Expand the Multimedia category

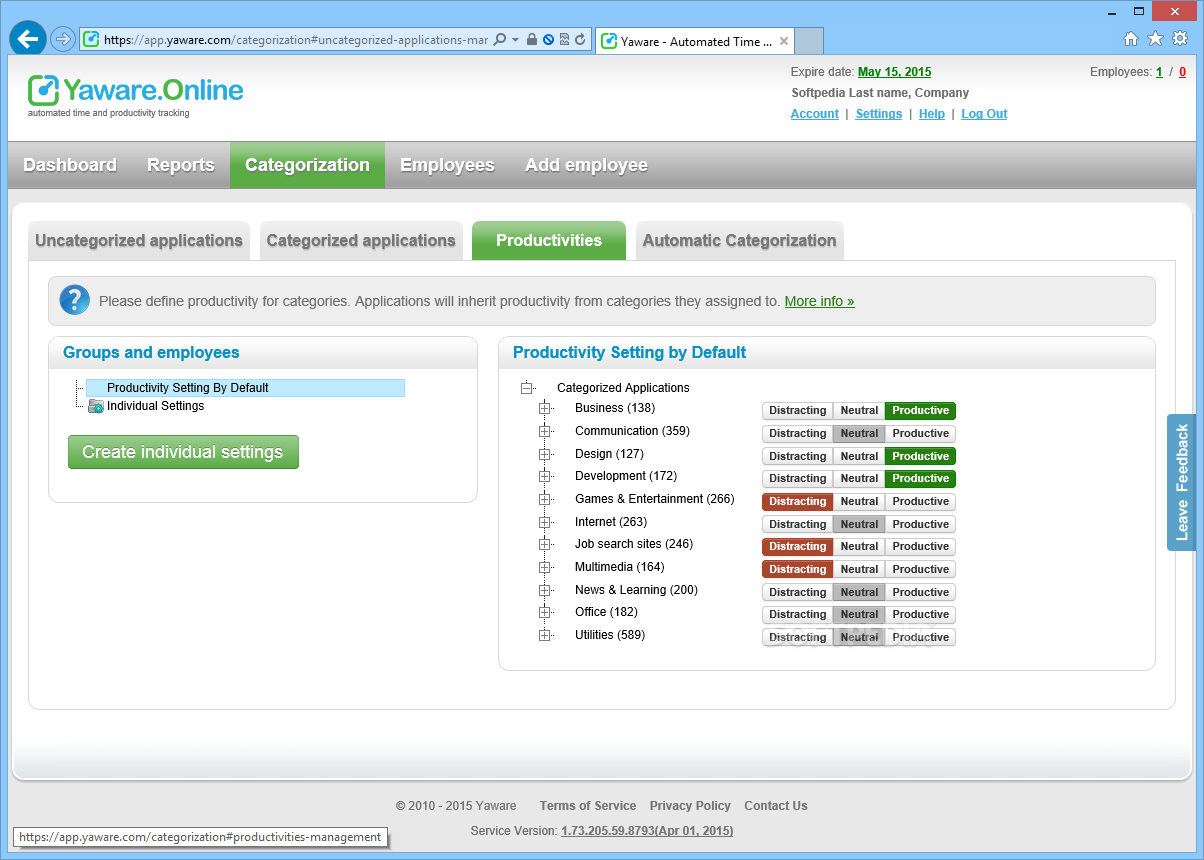(545, 567)
